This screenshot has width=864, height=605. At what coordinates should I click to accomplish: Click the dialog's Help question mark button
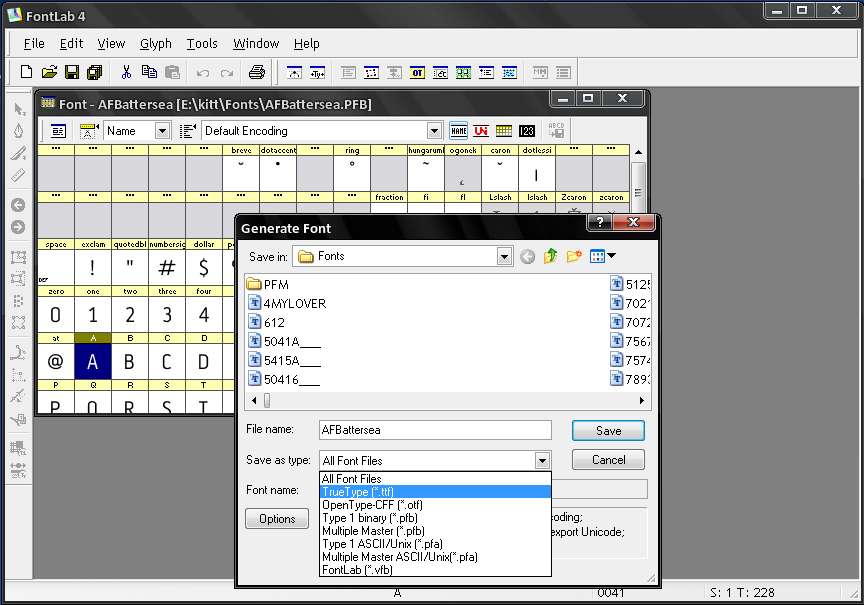[x=599, y=223]
